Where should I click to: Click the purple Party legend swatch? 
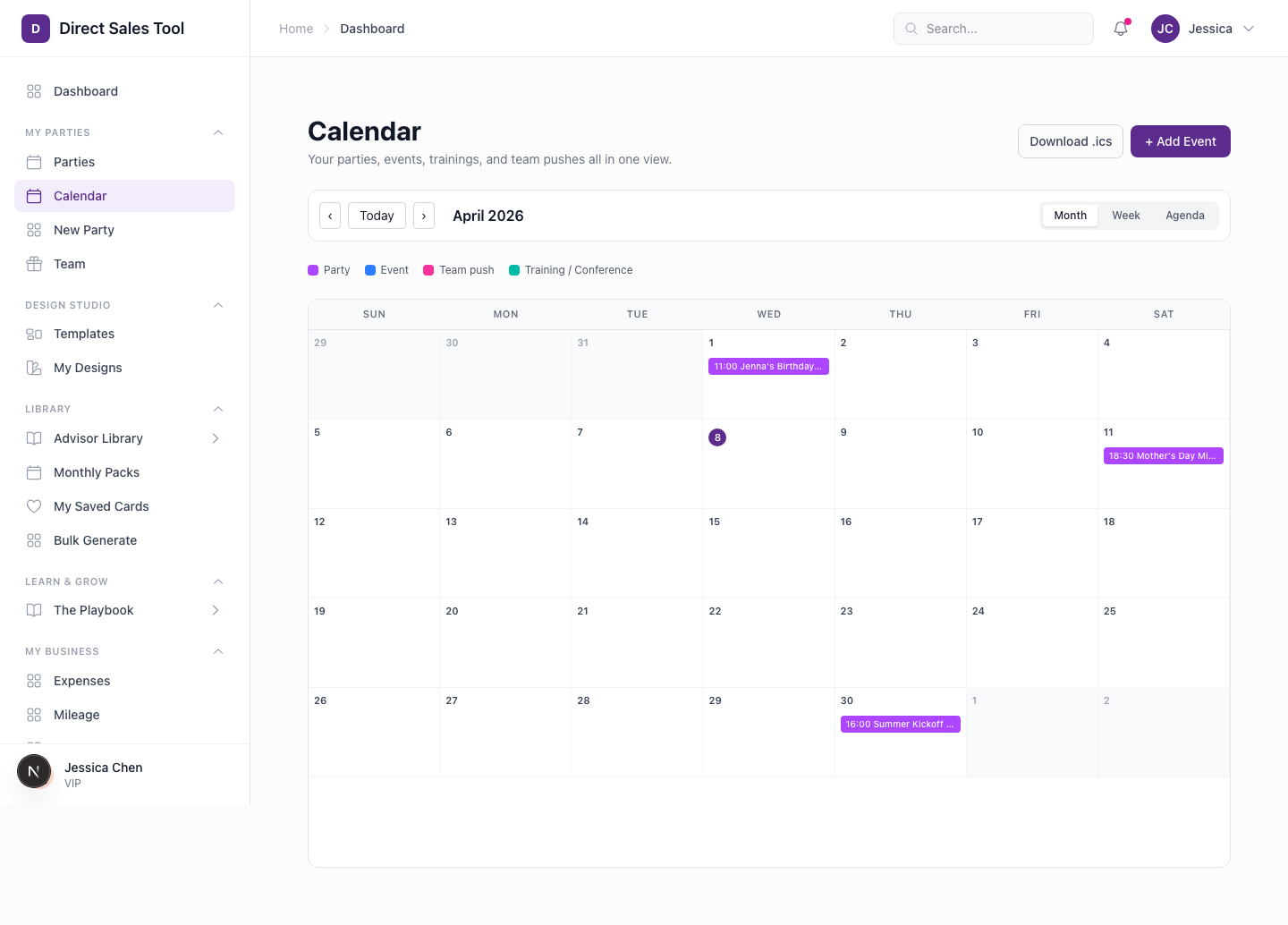pyautogui.click(x=313, y=269)
